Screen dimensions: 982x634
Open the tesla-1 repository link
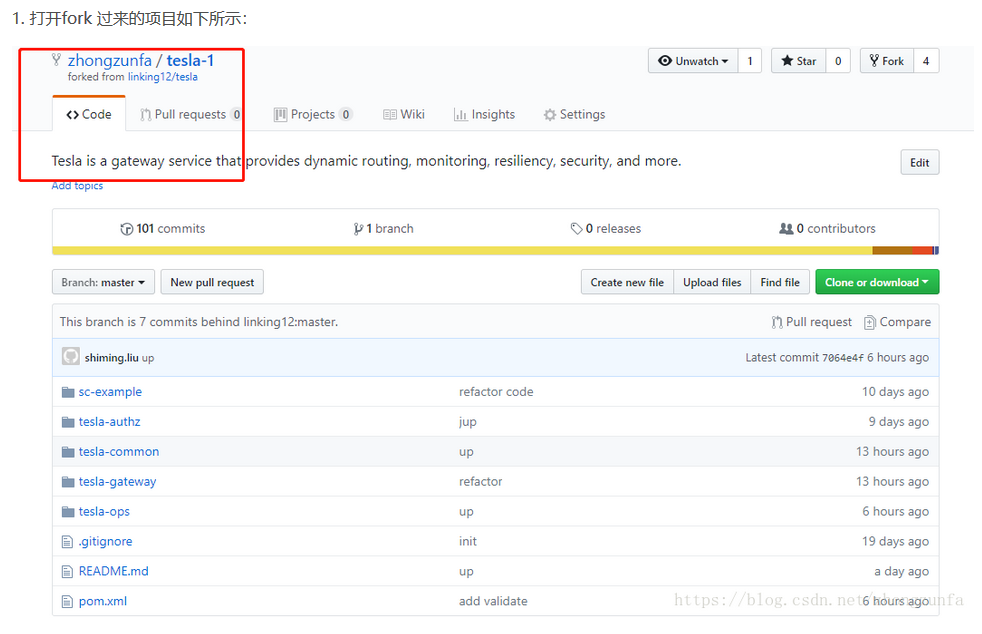tap(190, 61)
